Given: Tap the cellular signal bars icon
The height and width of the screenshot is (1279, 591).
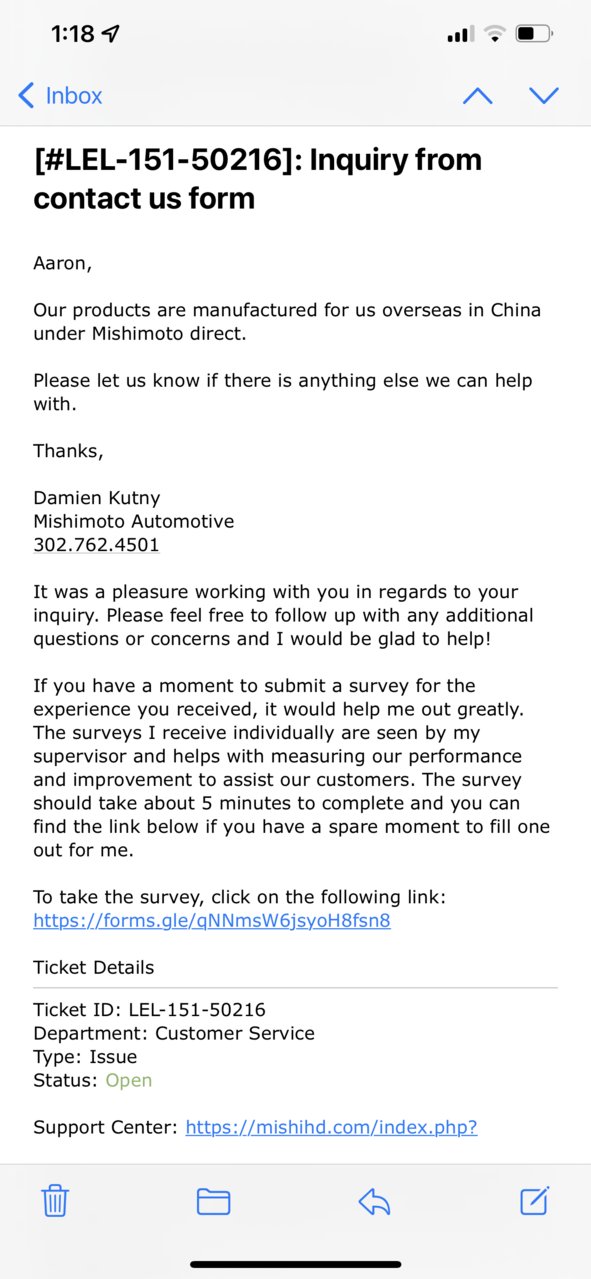Looking at the screenshot, I should (460, 35).
